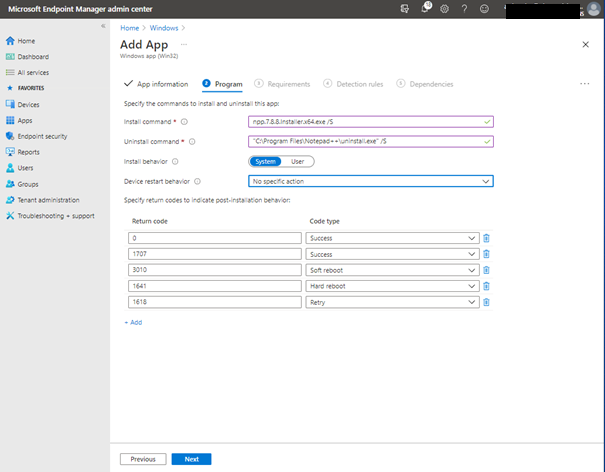Go to Dependencies step tab
605x472 pixels.
click(x=425, y=84)
